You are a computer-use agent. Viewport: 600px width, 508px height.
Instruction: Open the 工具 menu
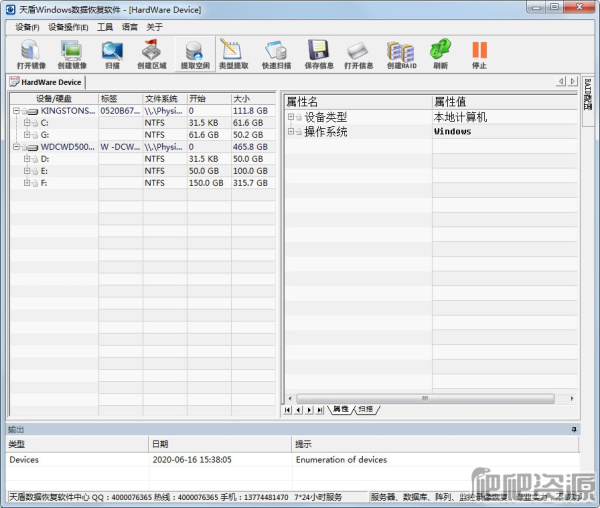[105, 27]
